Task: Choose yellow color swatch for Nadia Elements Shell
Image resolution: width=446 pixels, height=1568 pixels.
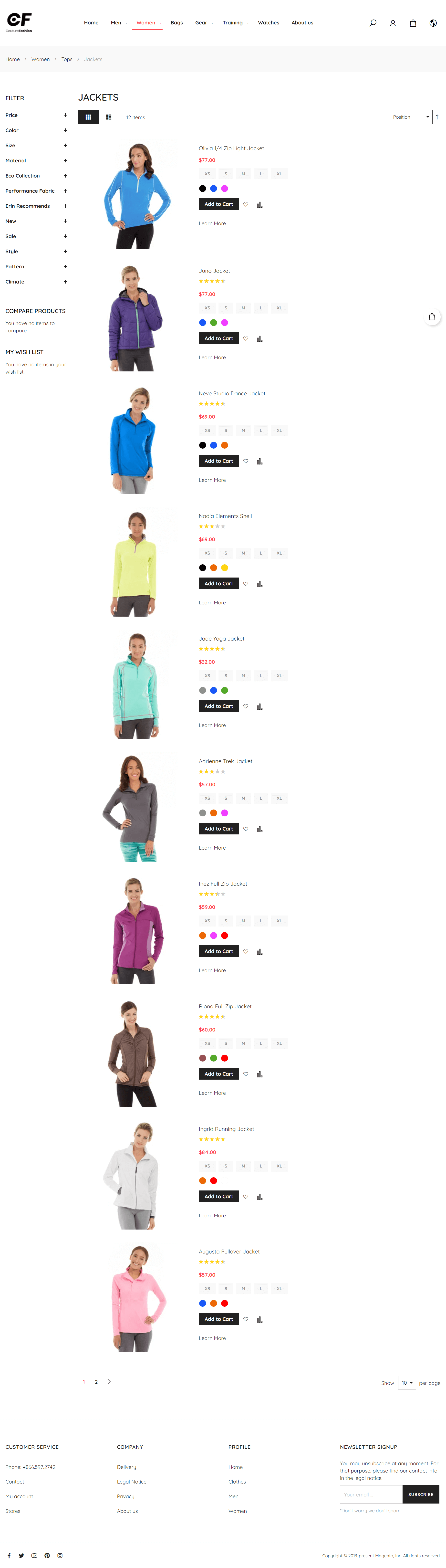Action: pos(225,568)
